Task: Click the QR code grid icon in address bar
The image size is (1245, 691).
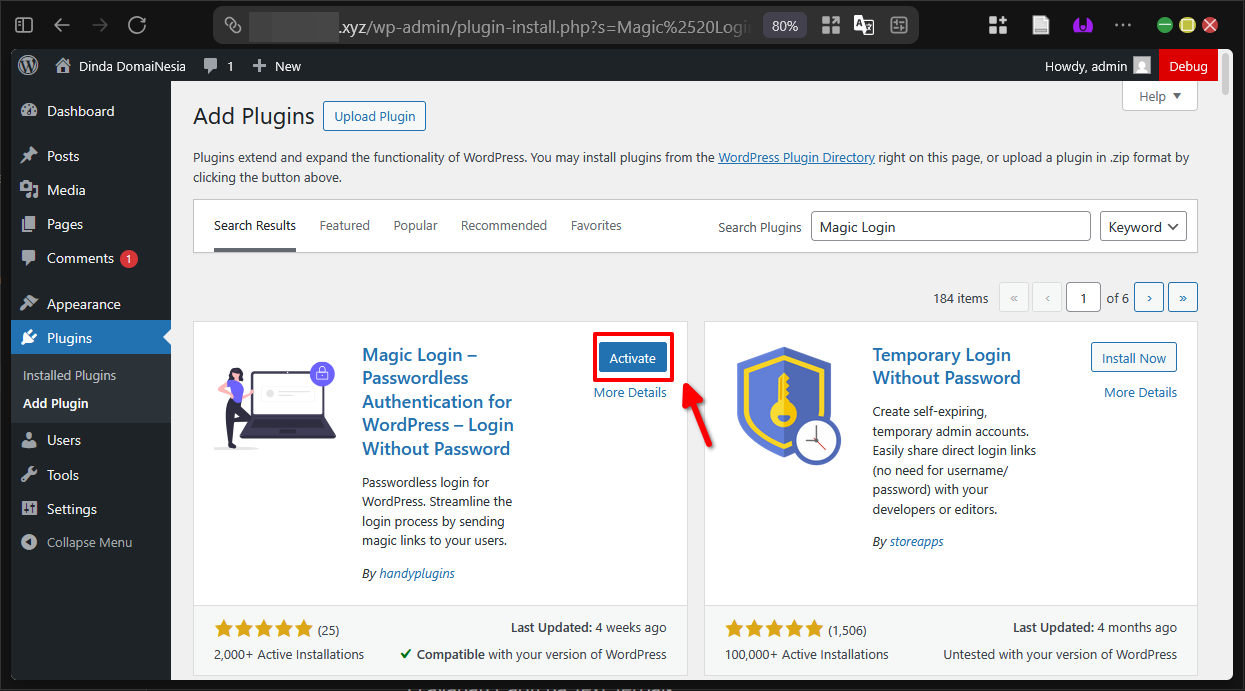Action: pyautogui.click(x=831, y=26)
